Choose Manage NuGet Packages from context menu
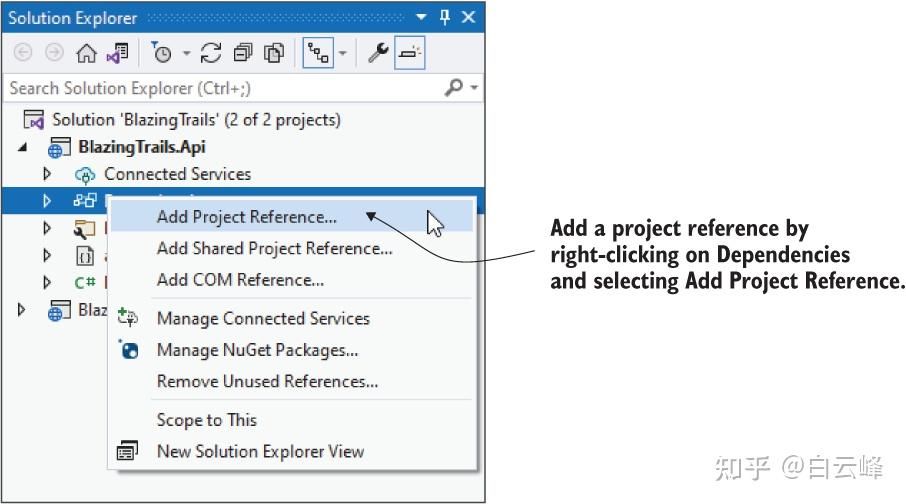 click(x=257, y=350)
